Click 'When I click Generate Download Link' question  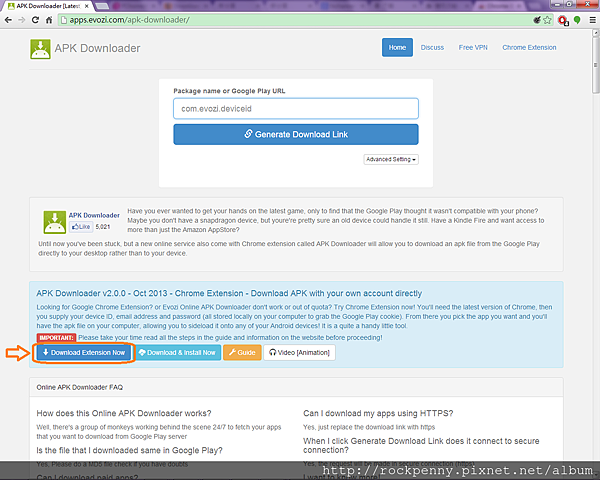coord(421,446)
